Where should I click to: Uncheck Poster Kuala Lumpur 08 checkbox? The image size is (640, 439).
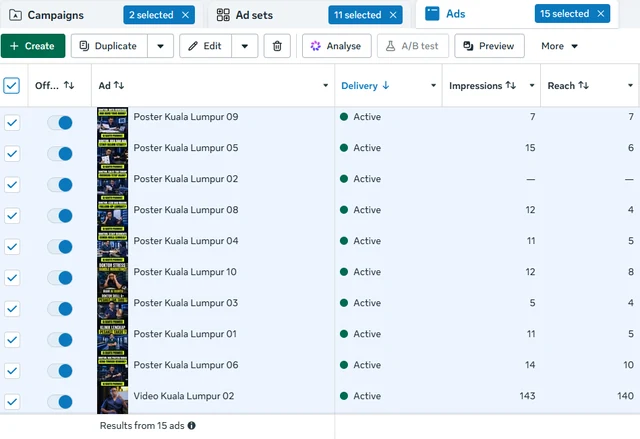pyautogui.click(x=12, y=215)
